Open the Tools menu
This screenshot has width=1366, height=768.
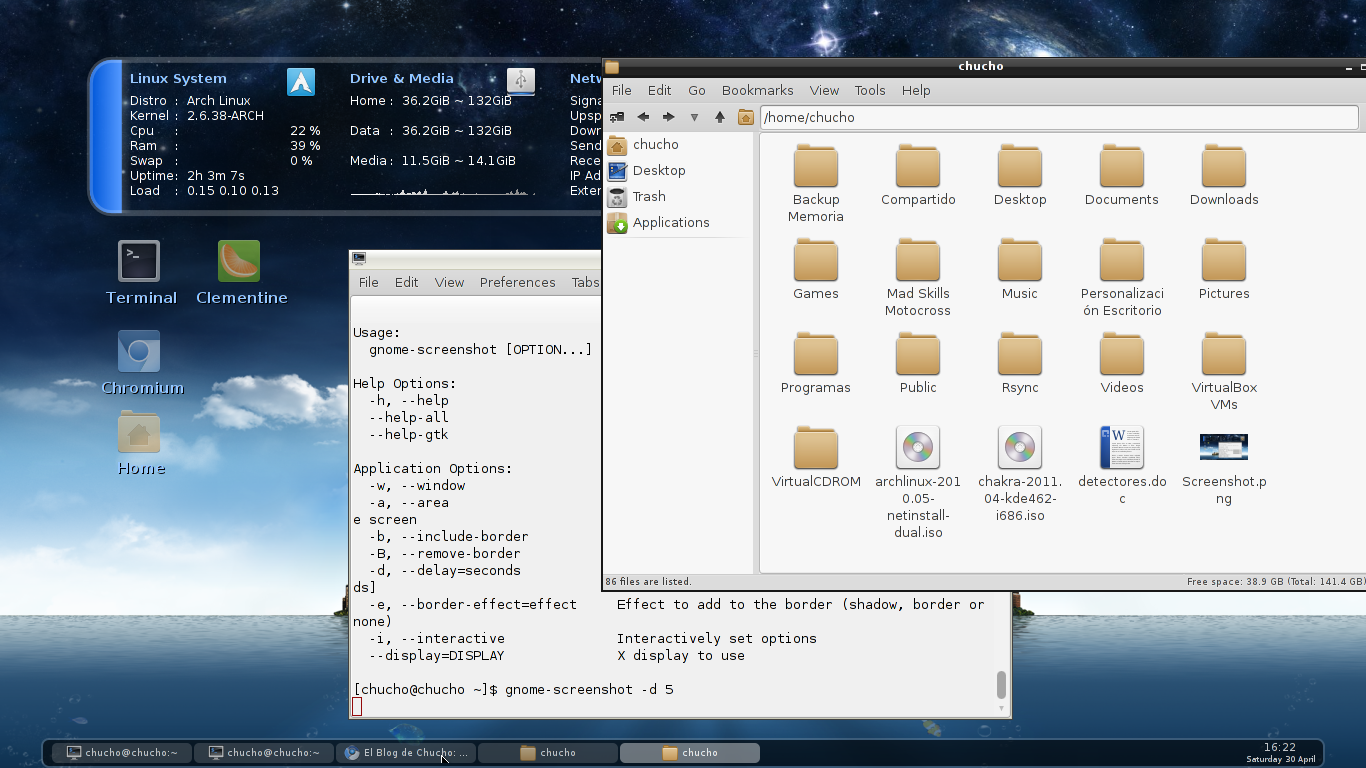click(x=870, y=90)
